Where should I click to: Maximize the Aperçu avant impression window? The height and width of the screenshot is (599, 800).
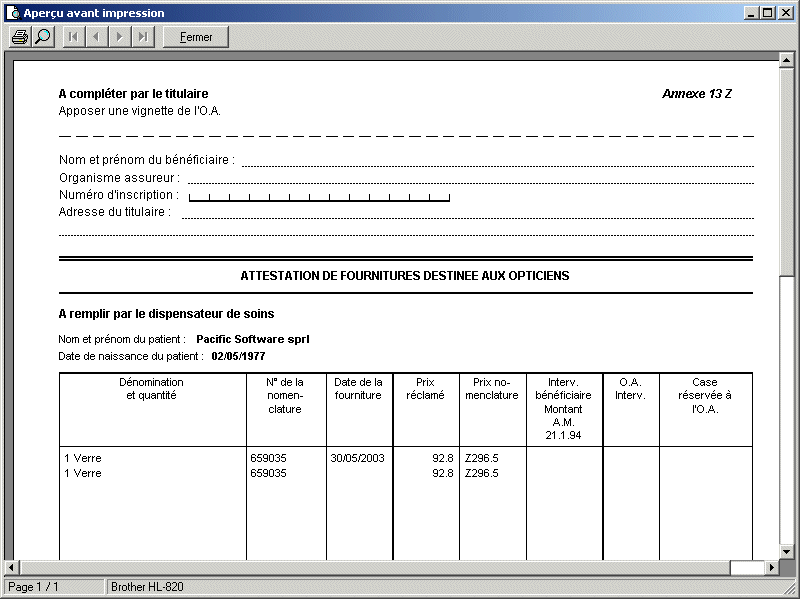pyautogui.click(x=767, y=13)
